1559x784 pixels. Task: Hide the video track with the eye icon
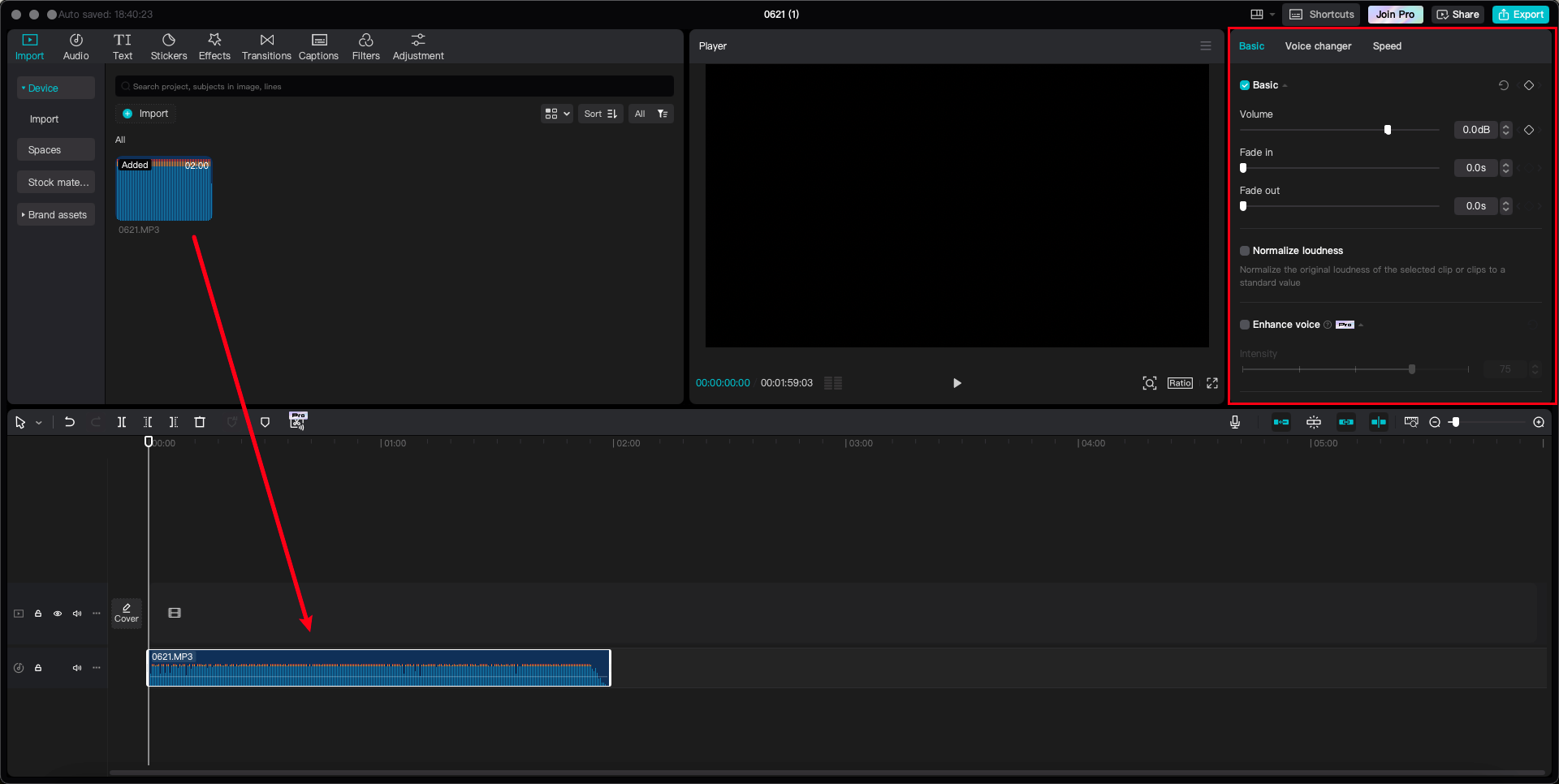[x=58, y=614]
